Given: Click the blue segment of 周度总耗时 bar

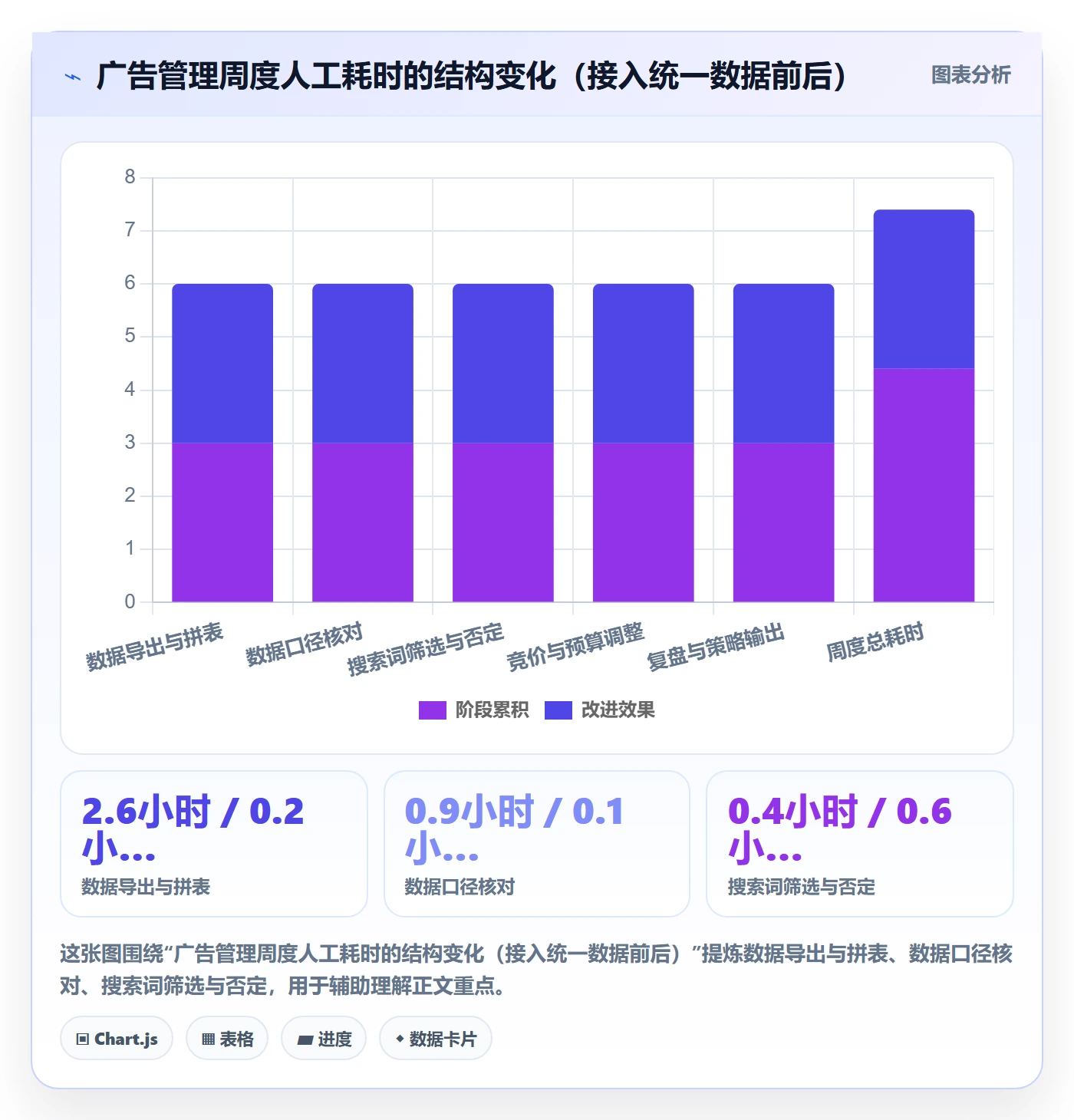Looking at the screenshot, I should pyautogui.click(x=924, y=289).
